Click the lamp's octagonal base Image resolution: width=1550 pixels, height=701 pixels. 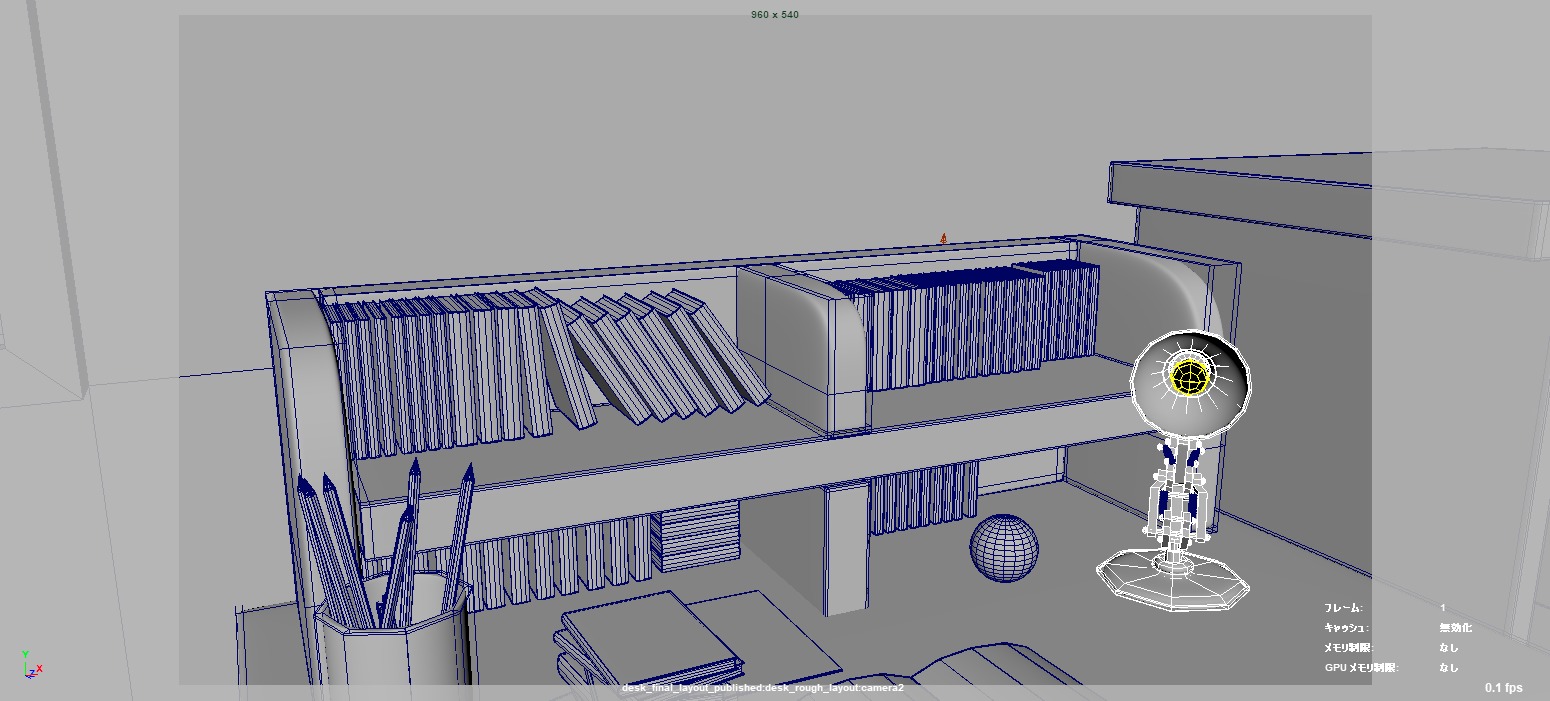click(x=1172, y=580)
